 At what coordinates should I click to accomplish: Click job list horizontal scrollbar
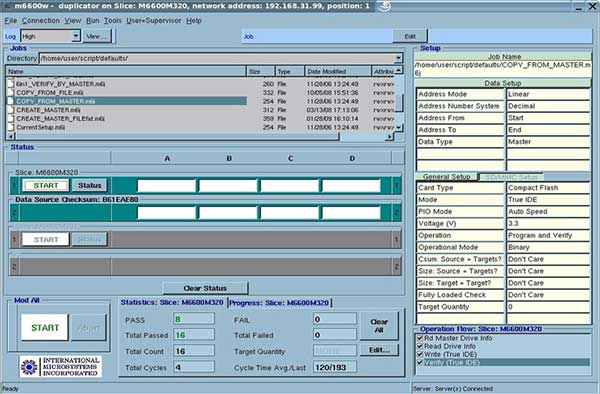[x=177, y=136]
